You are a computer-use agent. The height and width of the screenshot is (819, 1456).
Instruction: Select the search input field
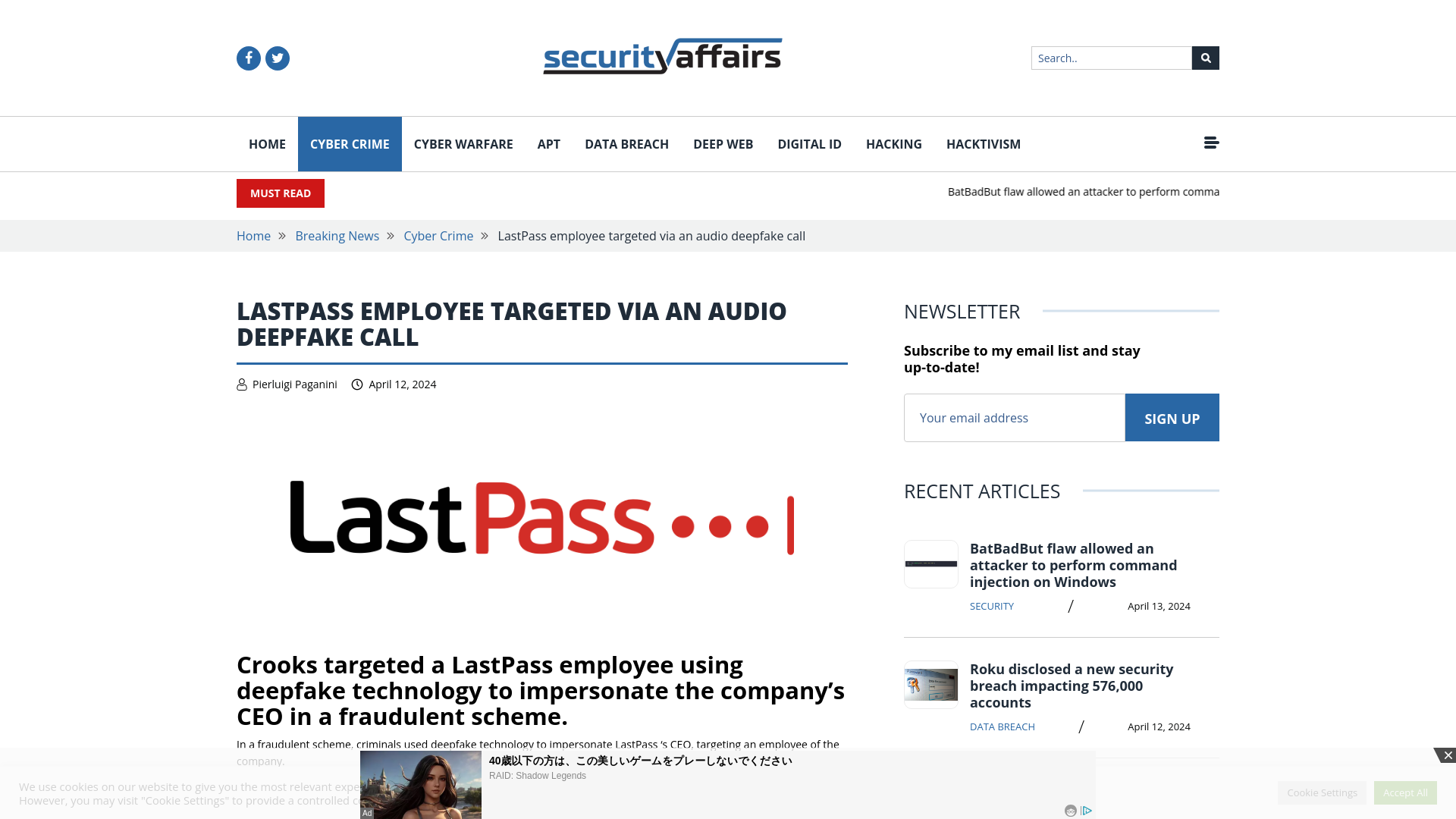pos(1111,58)
